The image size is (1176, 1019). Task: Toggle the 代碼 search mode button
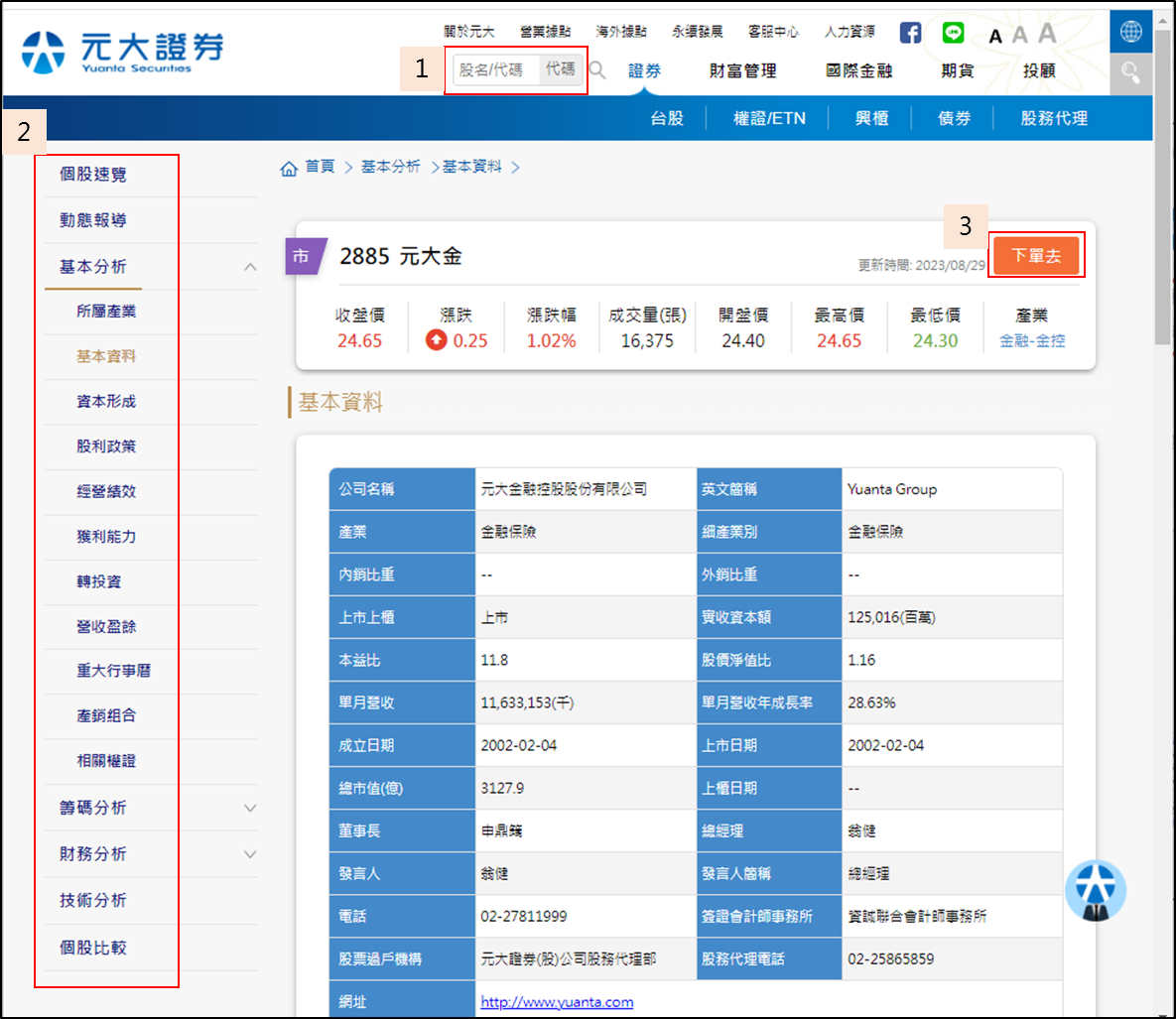(561, 69)
